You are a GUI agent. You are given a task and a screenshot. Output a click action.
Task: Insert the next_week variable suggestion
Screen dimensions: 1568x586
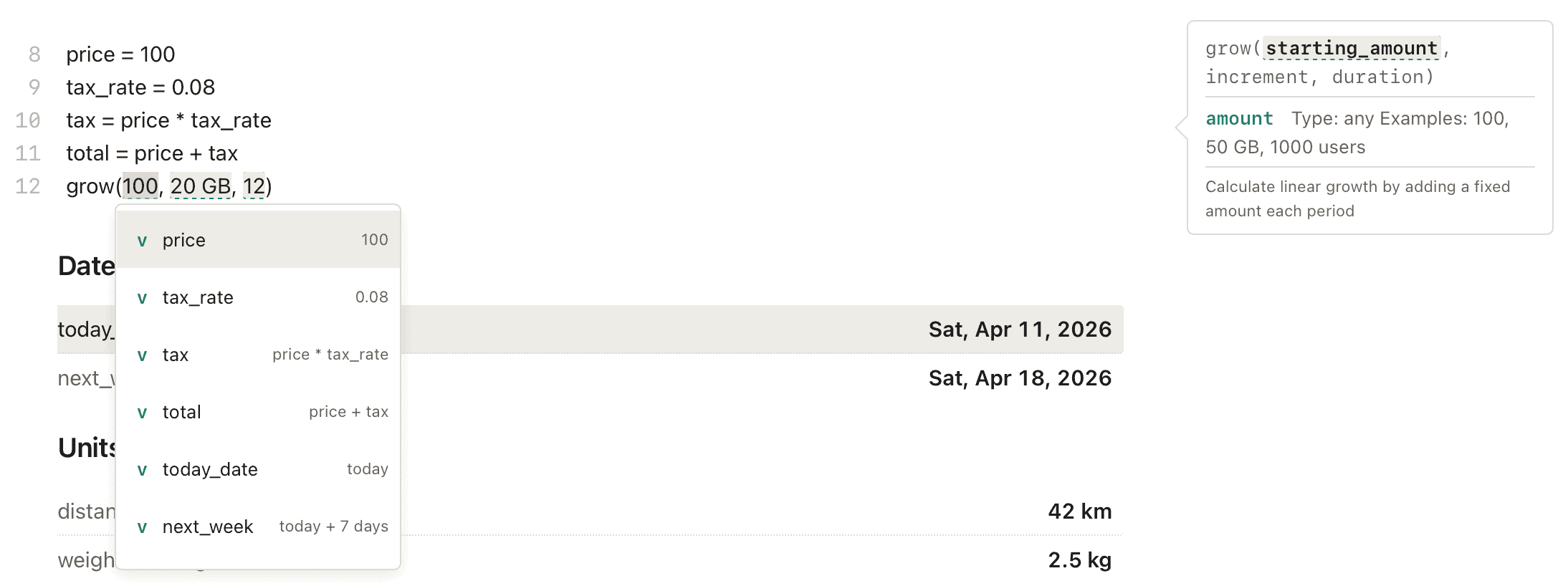pos(258,527)
